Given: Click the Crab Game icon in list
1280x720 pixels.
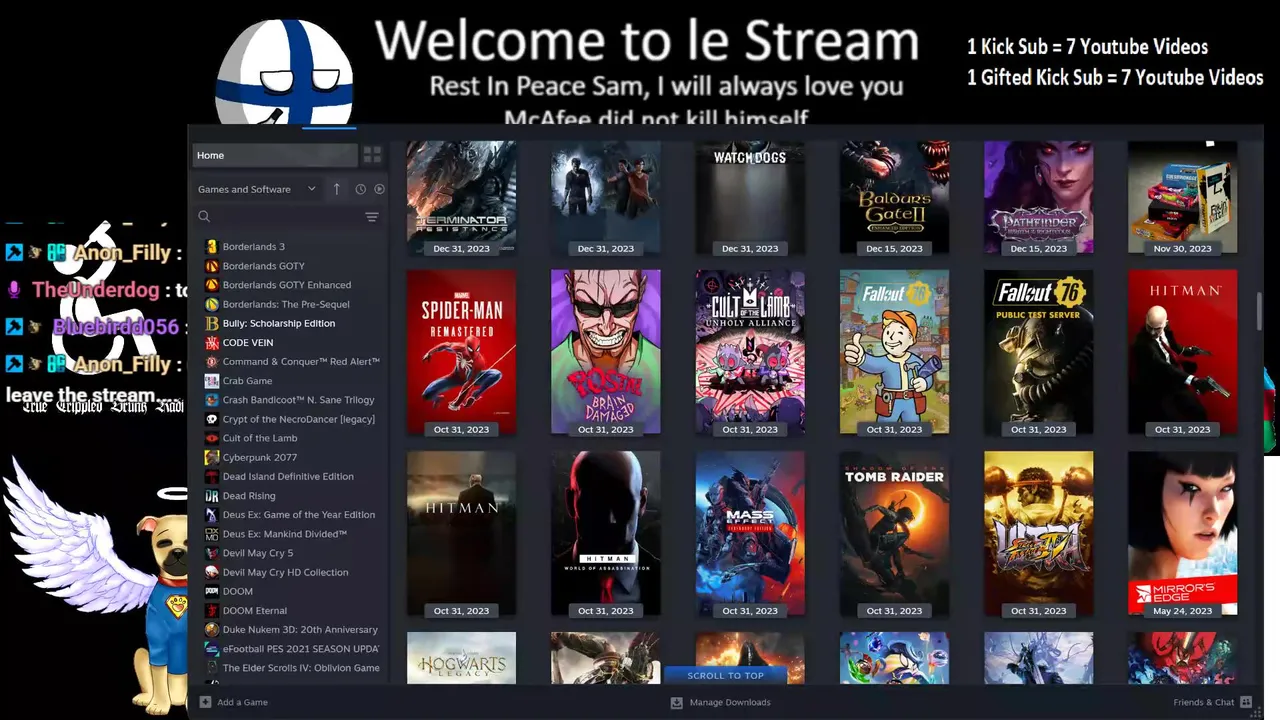Looking at the screenshot, I should coord(211,381).
